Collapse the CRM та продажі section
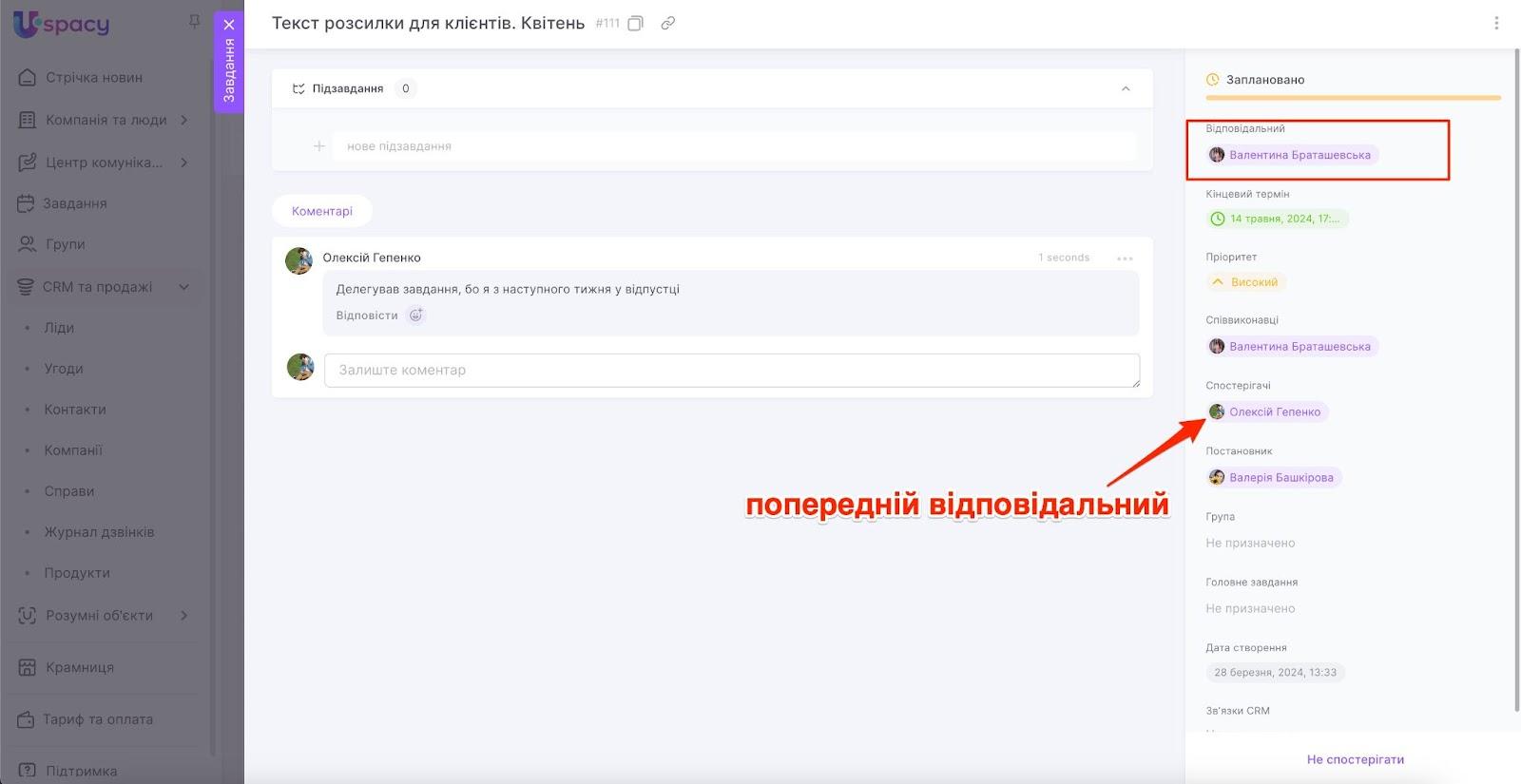 (x=184, y=287)
